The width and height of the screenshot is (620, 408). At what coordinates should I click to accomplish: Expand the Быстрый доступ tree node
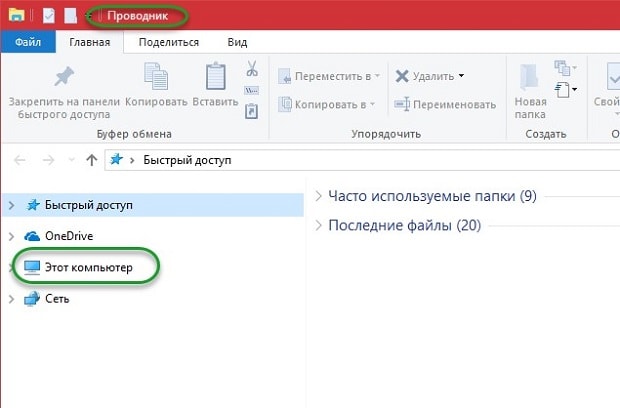point(11,205)
